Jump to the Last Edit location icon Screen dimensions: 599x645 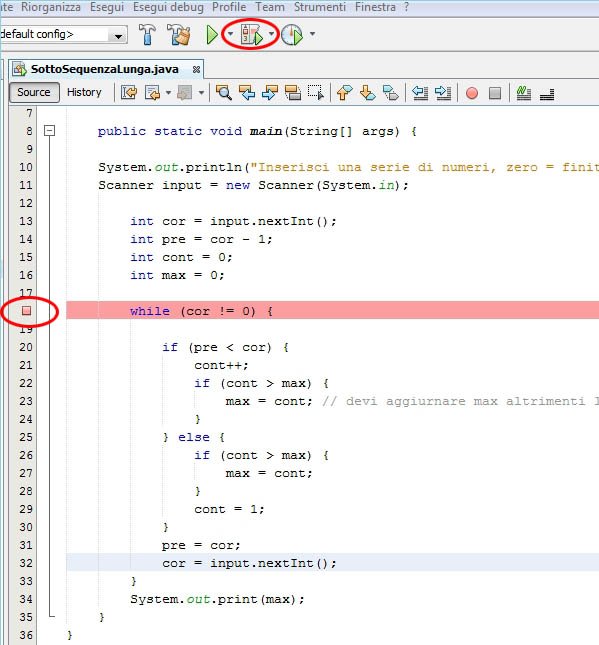pyautogui.click(x=129, y=93)
